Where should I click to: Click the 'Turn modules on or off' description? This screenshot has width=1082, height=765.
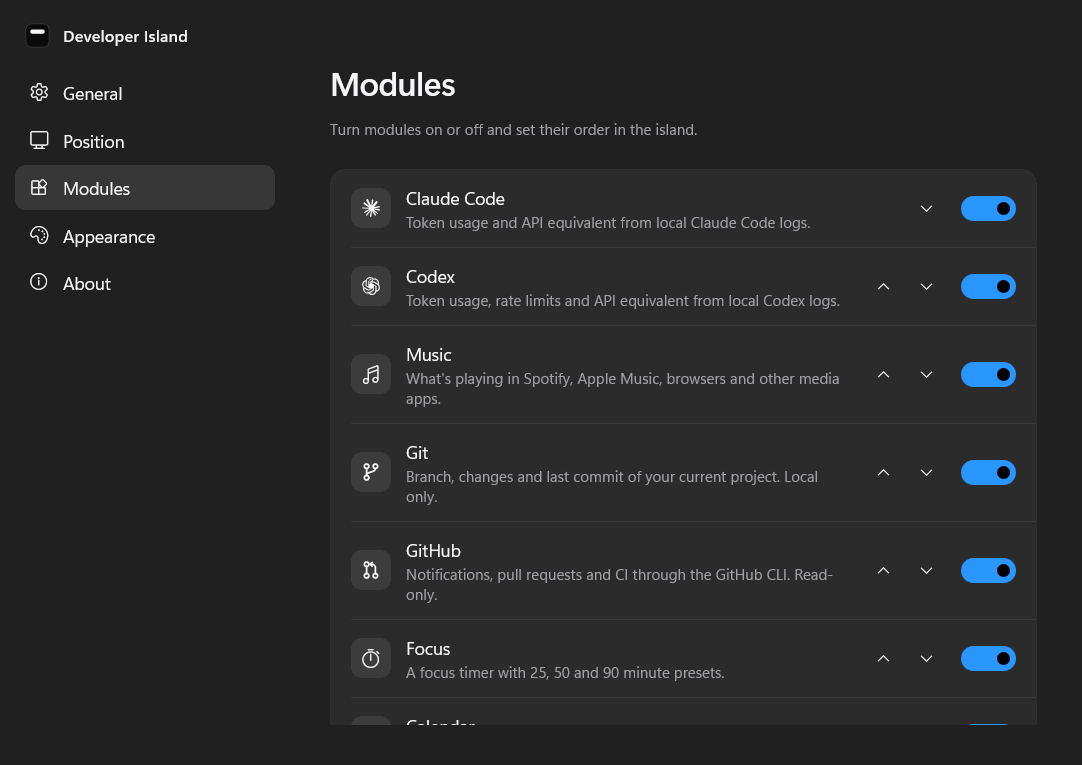coord(513,130)
